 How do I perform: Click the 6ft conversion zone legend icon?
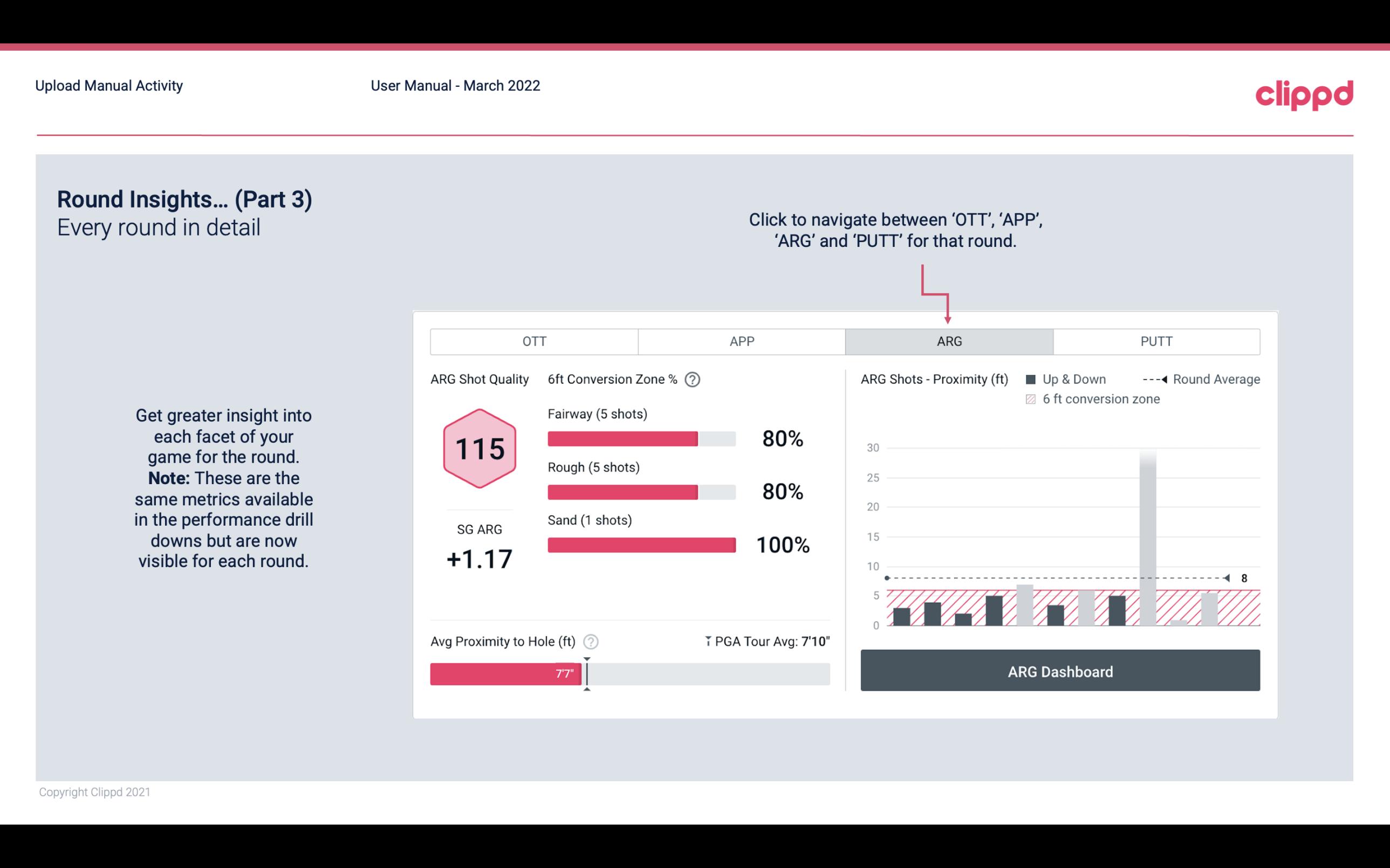pyautogui.click(x=1034, y=398)
